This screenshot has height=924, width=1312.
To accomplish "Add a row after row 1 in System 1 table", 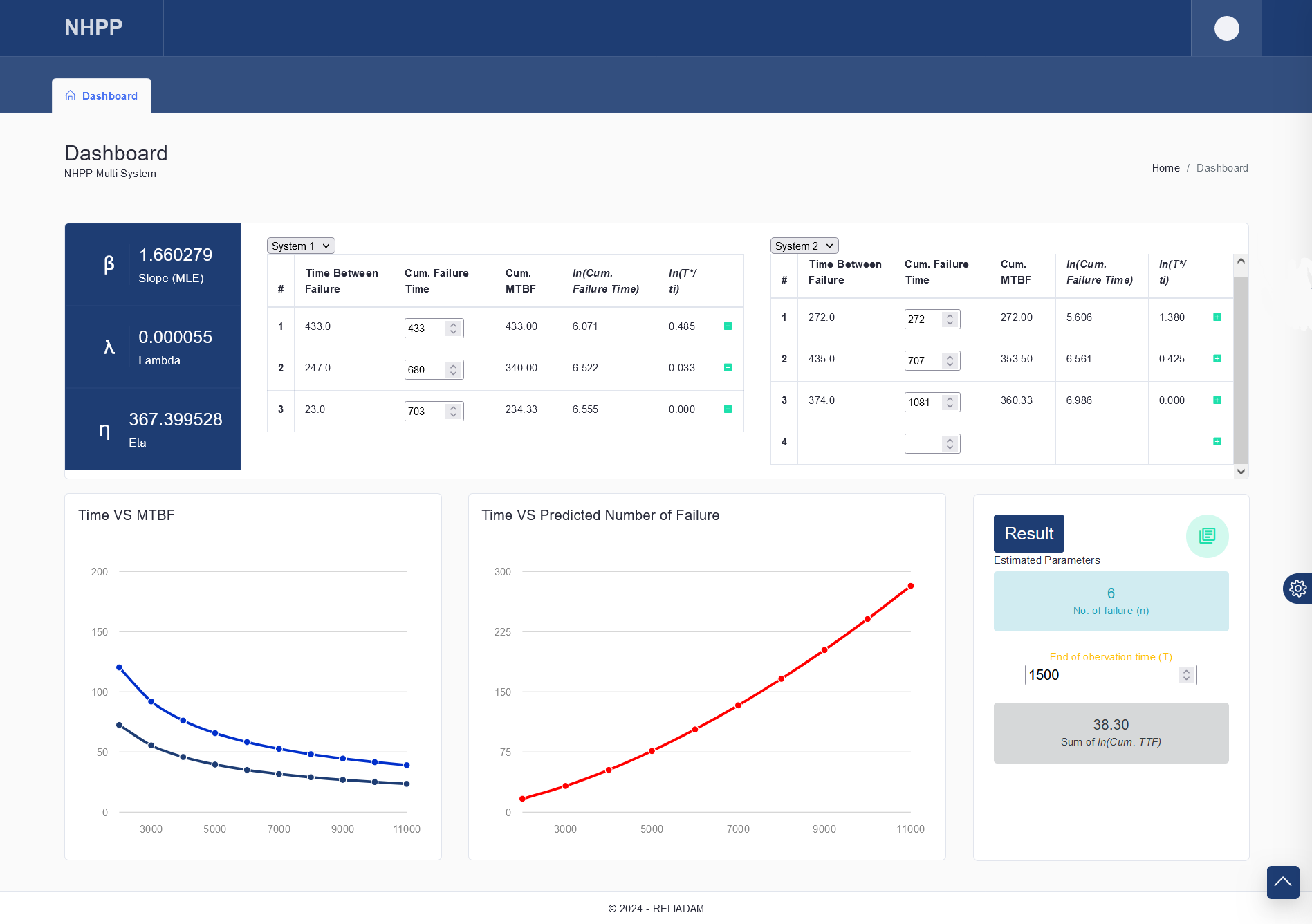I will [x=728, y=326].
